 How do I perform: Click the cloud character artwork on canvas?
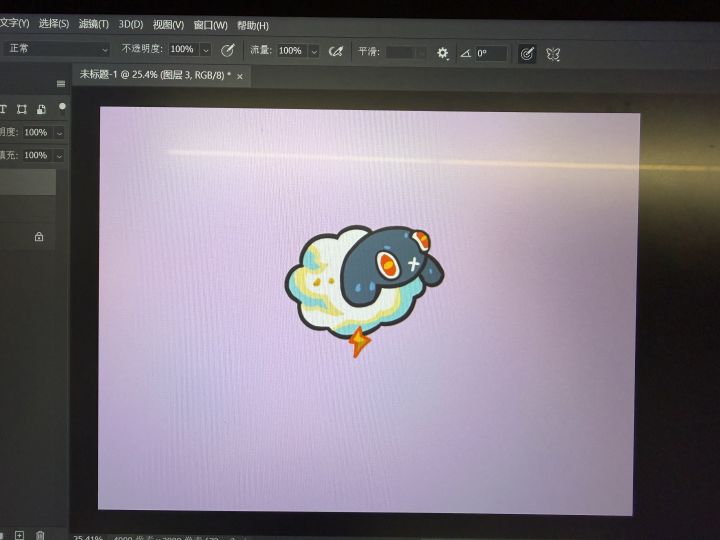(x=364, y=290)
